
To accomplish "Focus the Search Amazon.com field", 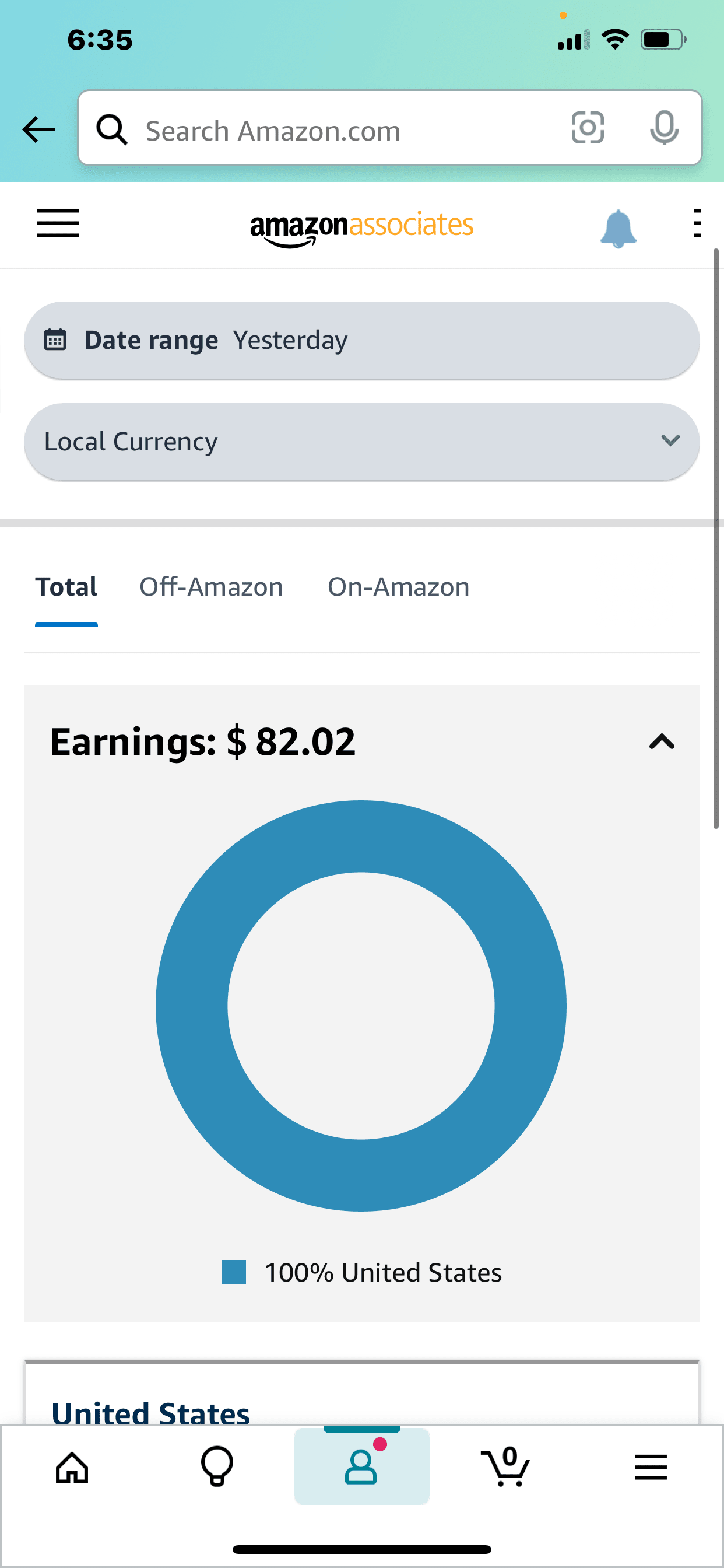I will (x=340, y=131).
